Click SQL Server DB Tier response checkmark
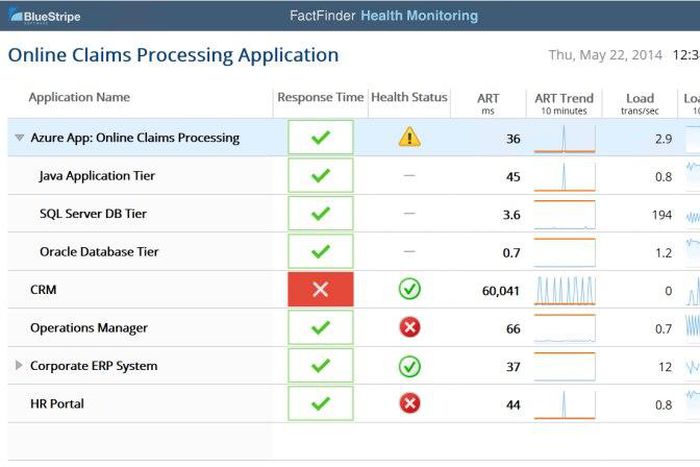This screenshot has height=467, width=700. click(321, 213)
